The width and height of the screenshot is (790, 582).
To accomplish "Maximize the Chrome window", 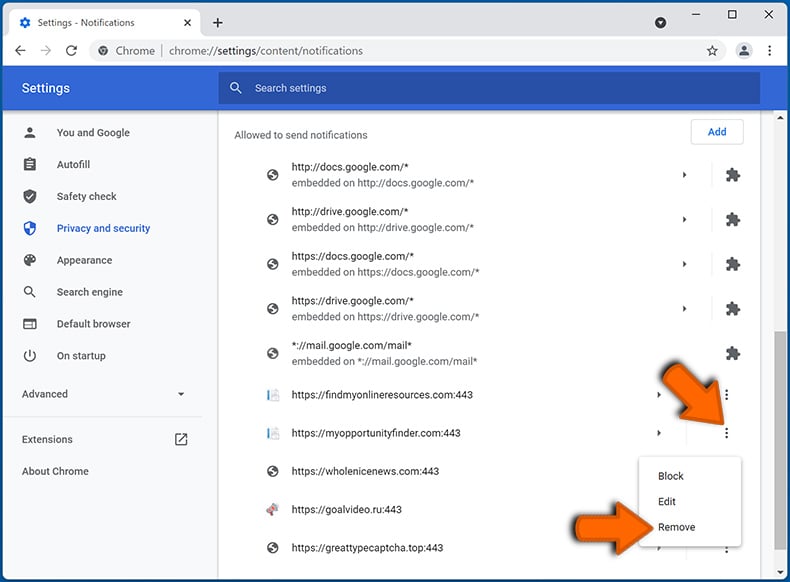I will pyautogui.click(x=732, y=15).
